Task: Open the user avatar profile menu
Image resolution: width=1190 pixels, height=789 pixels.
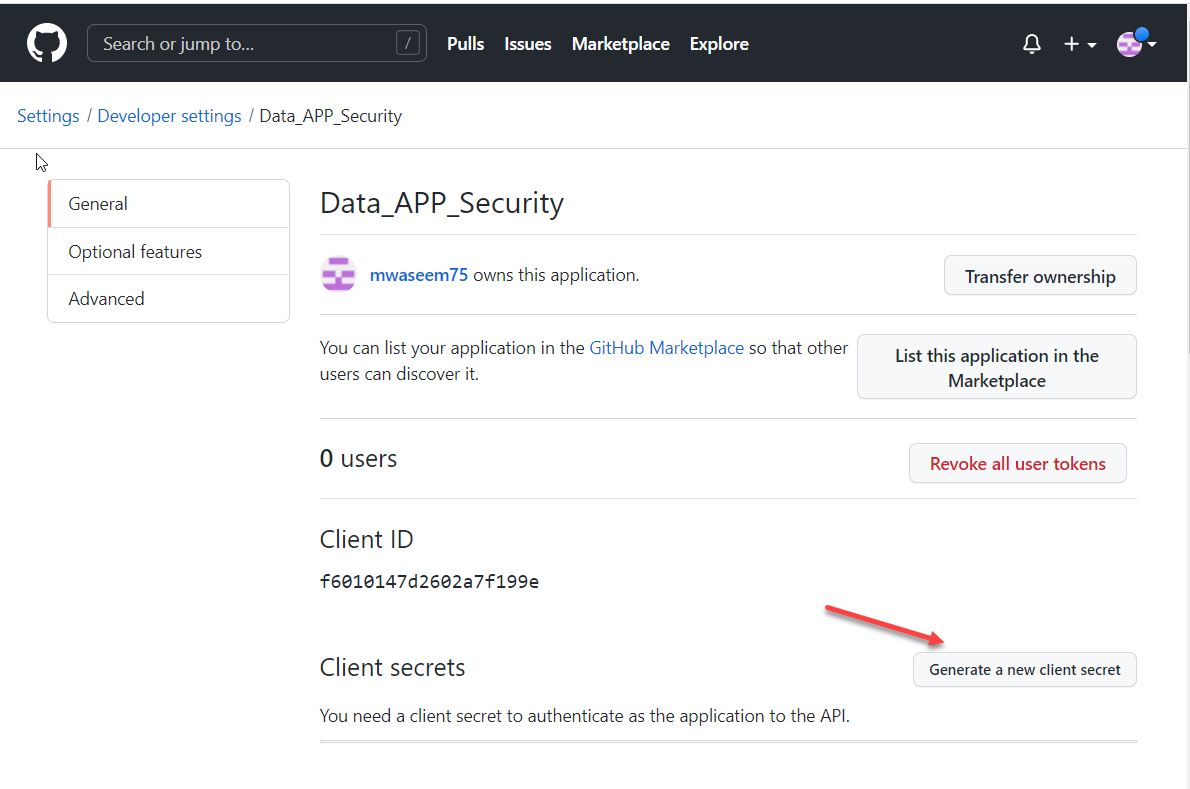Action: (1136, 44)
